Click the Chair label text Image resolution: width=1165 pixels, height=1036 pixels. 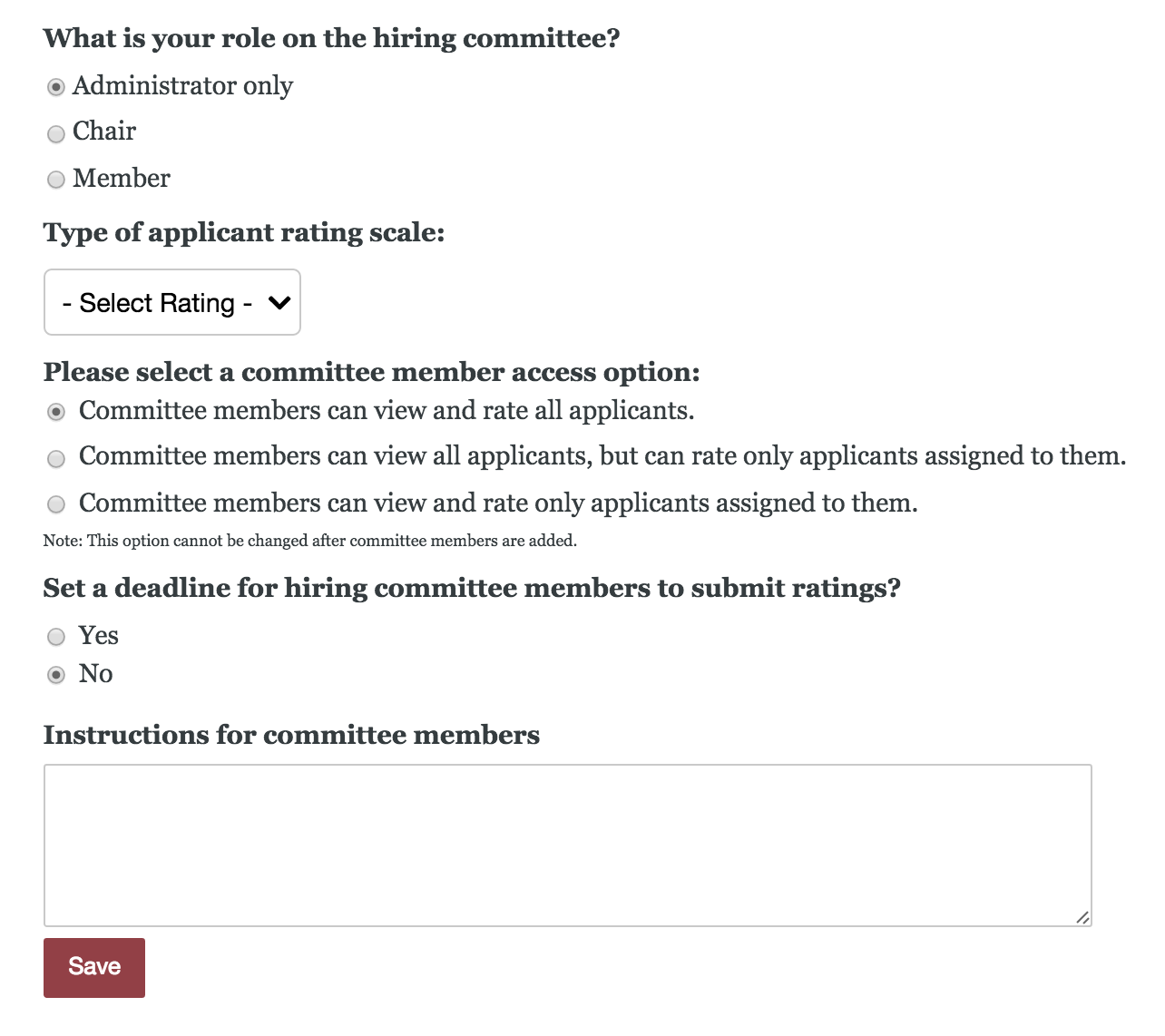pyautogui.click(x=104, y=132)
